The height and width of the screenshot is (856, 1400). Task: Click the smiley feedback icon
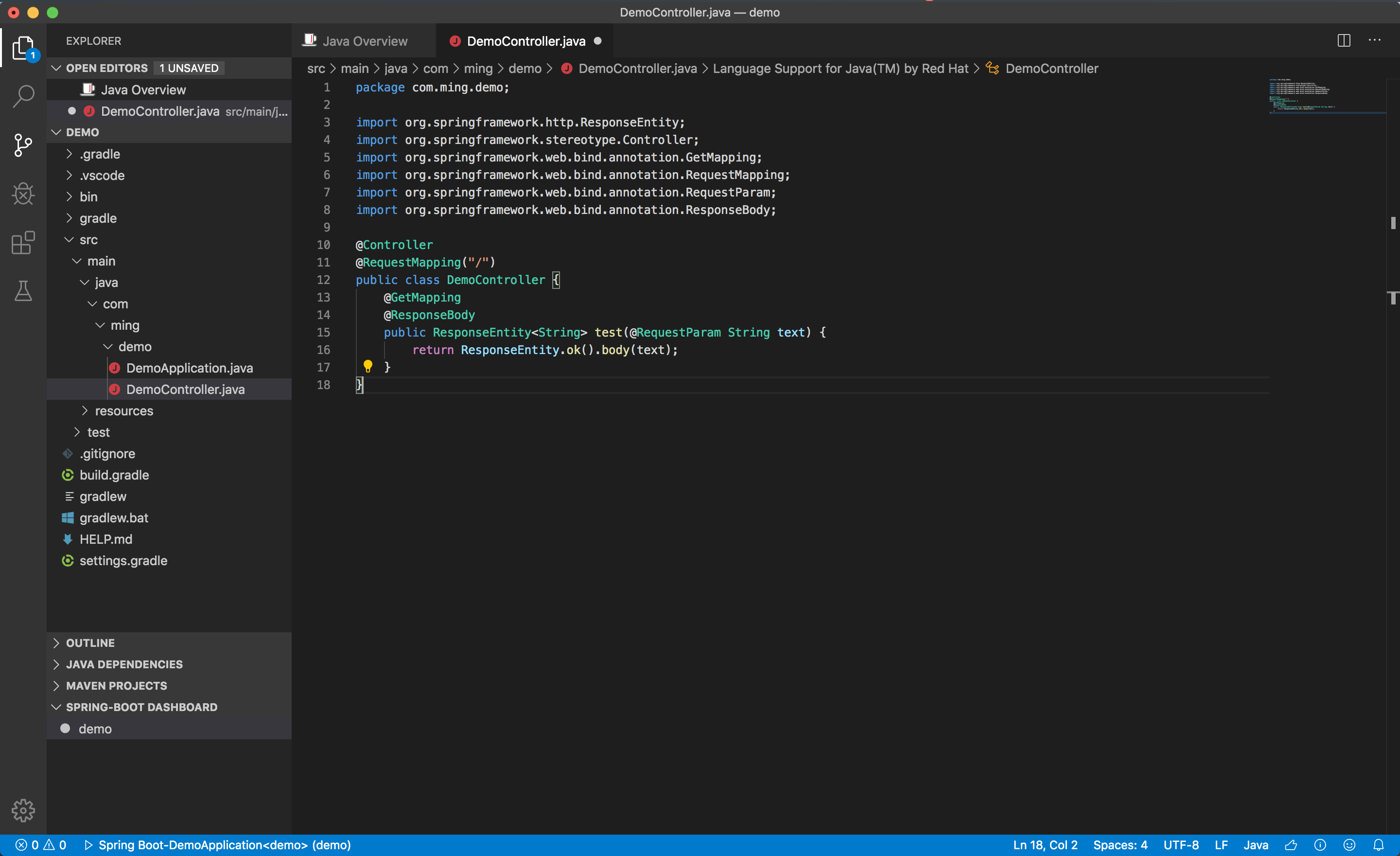click(1349, 845)
